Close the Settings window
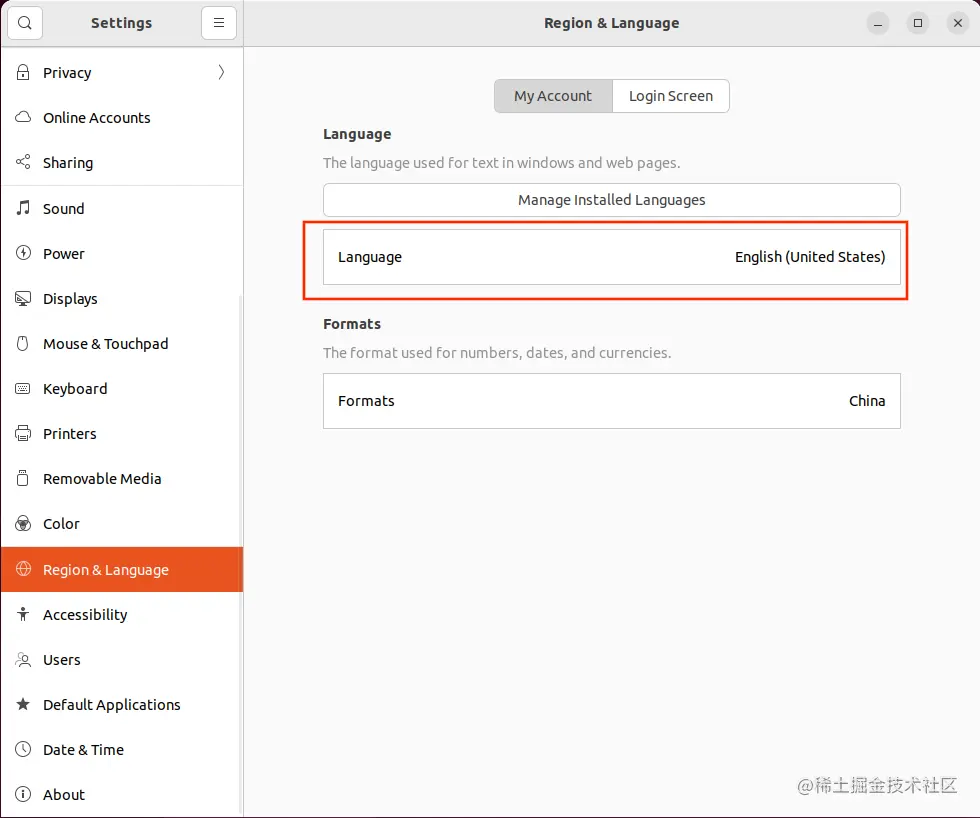This screenshot has height=818, width=980. click(x=958, y=23)
